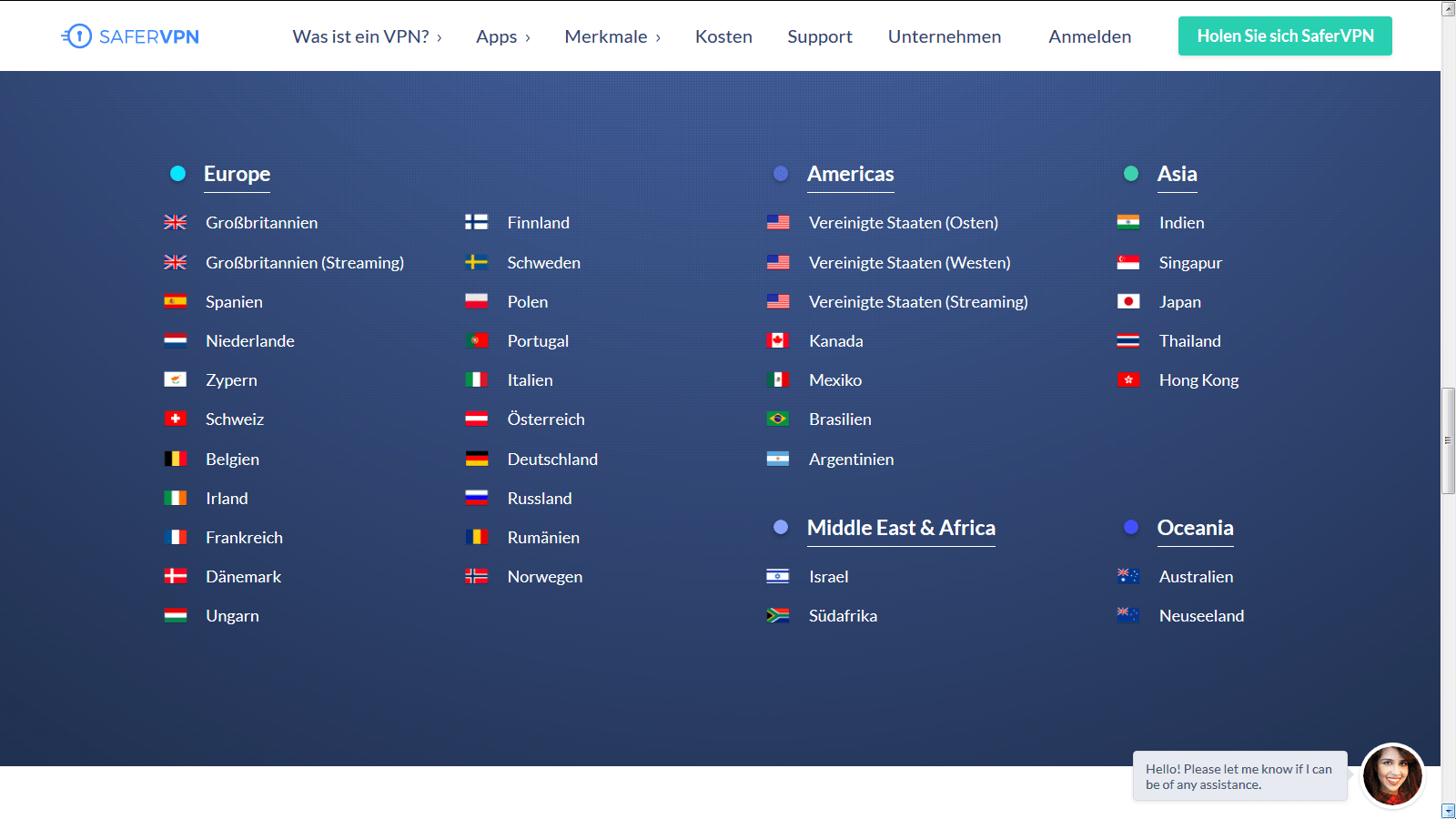Image resolution: width=1456 pixels, height=819 pixels.
Task: Click the Swiss flag icon
Action: click(175, 419)
